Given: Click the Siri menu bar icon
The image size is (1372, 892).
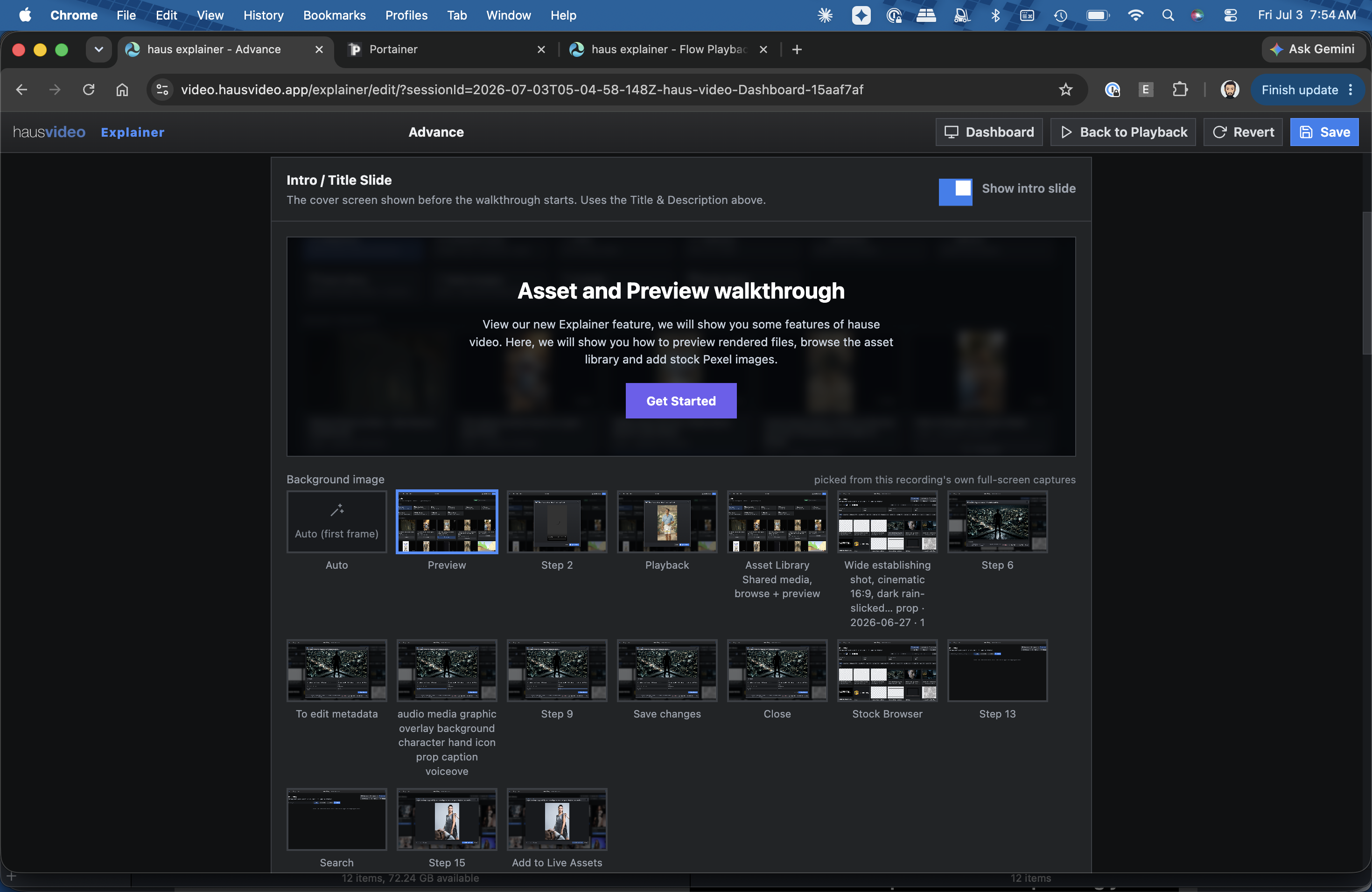Looking at the screenshot, I should coord(1197,15).
